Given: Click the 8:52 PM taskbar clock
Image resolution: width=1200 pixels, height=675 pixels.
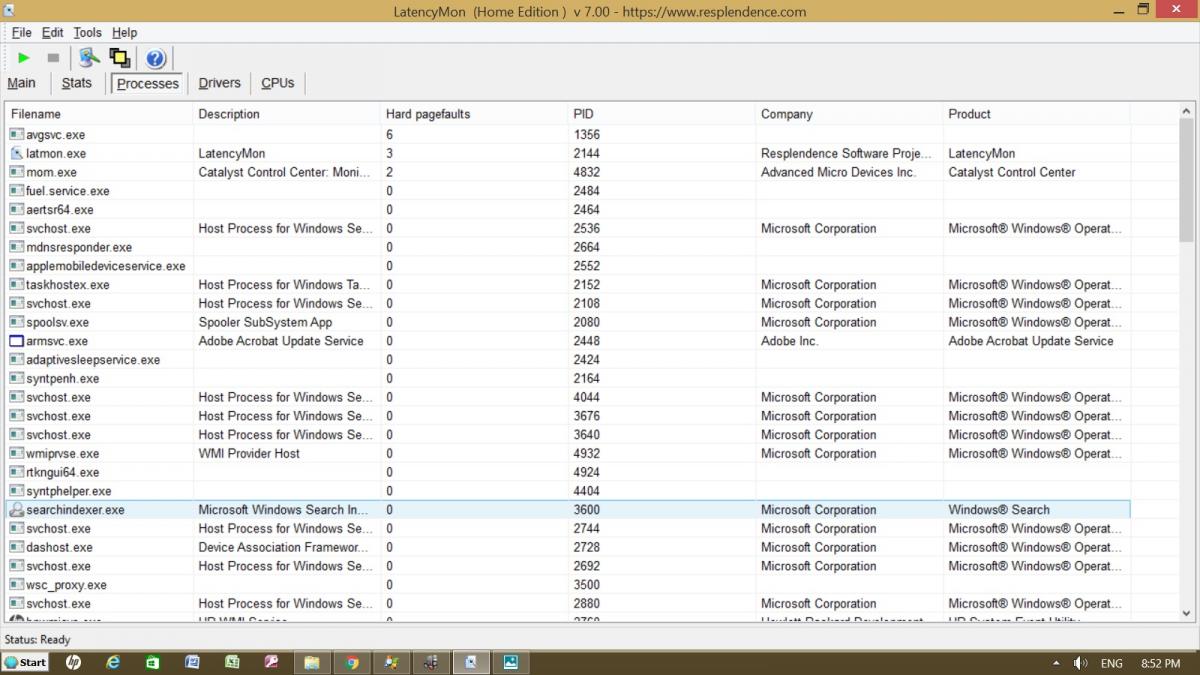Looking at the screenshot, I should (x=1160, y=663).
